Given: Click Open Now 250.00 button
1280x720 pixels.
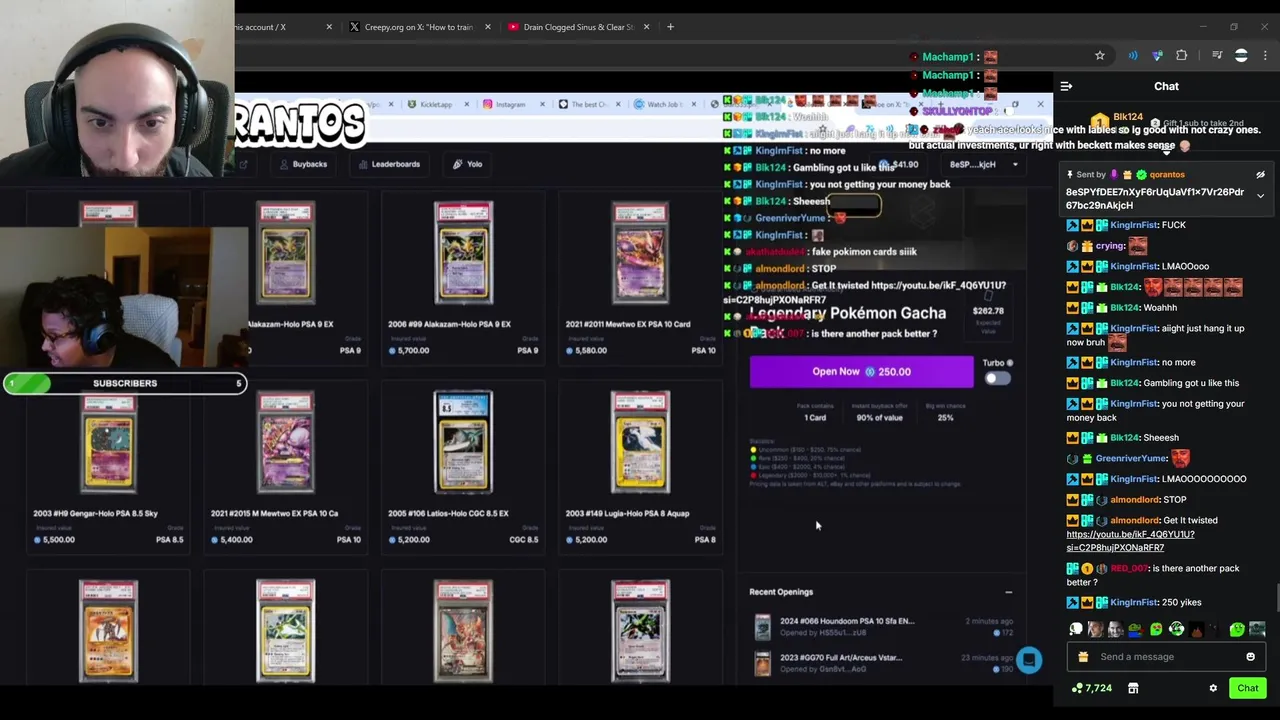Looking at the screenshot, I should [861, 371].
